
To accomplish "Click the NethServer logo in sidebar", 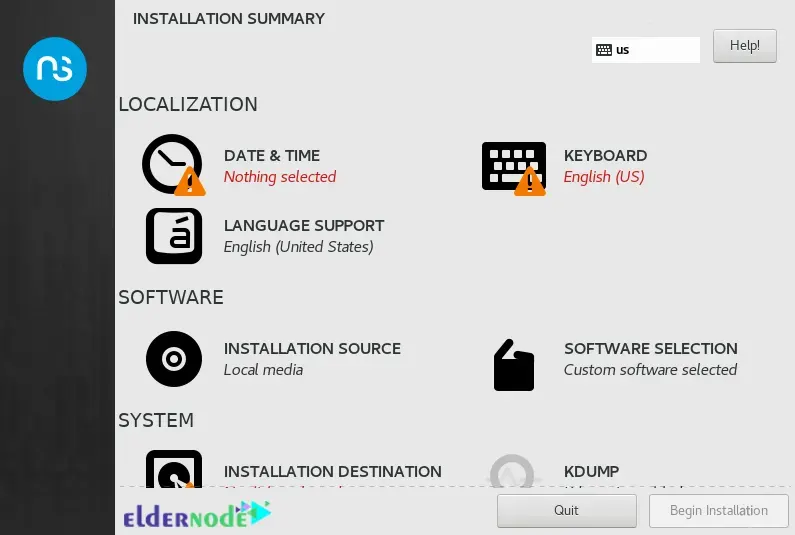I will point(55,68).
